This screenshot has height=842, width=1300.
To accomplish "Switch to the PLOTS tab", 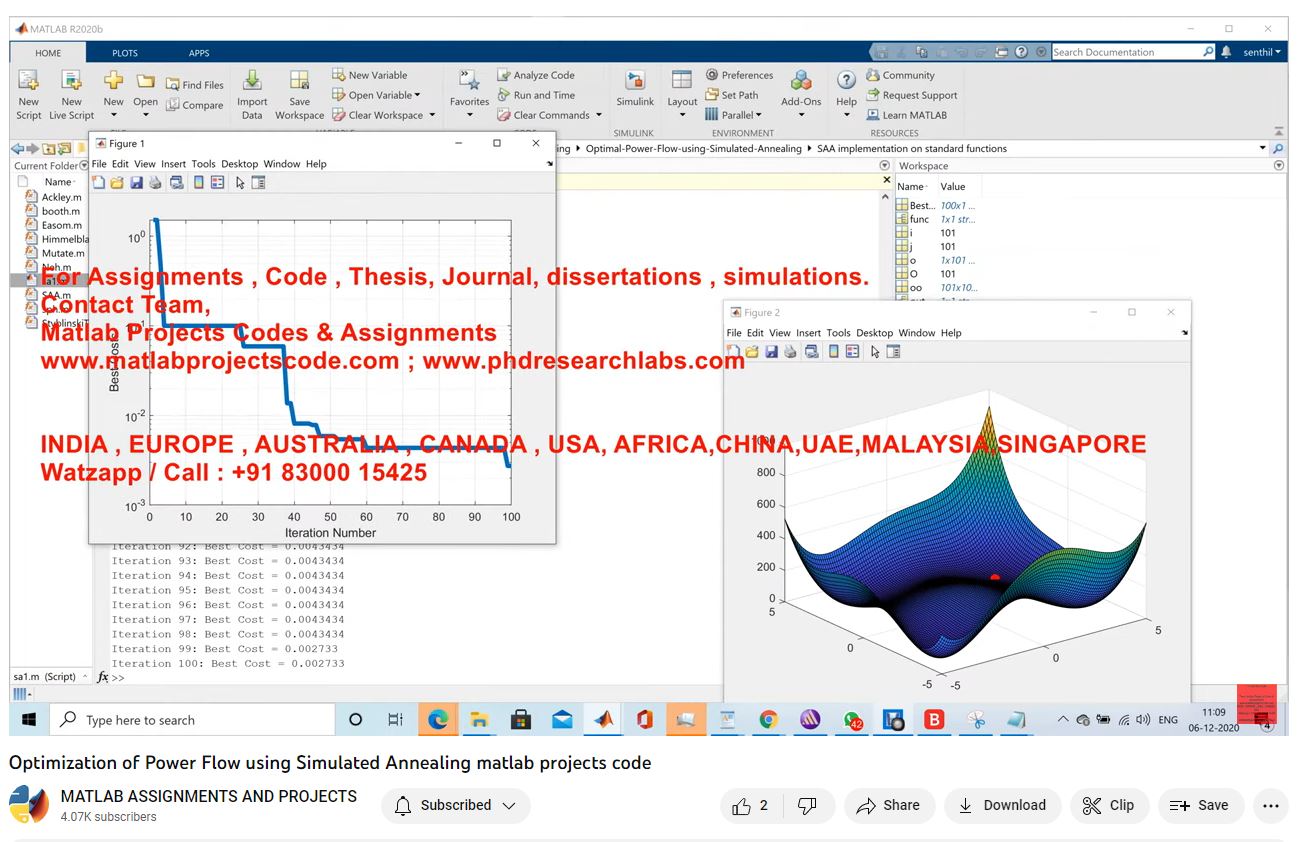I will pos(125,53).
